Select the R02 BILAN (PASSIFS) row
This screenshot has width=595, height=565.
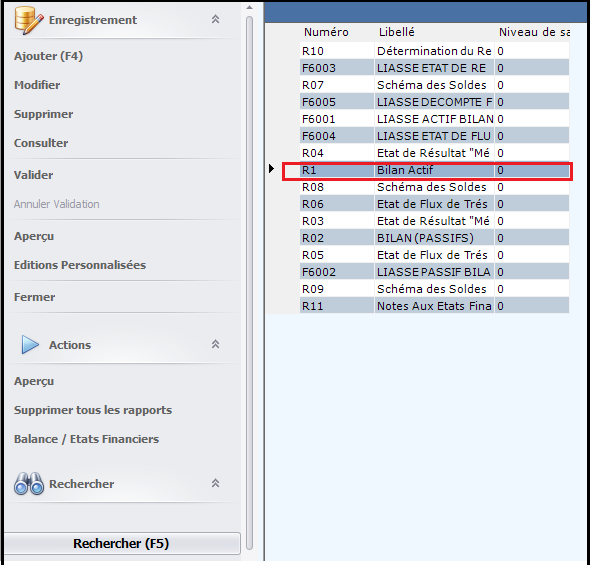(x=434, y=238)
